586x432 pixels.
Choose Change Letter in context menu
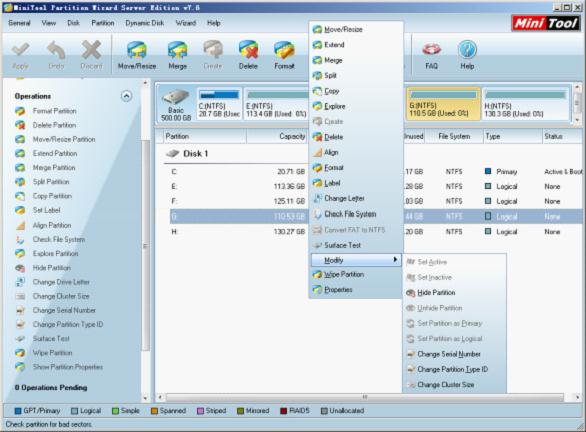(356, 198)
